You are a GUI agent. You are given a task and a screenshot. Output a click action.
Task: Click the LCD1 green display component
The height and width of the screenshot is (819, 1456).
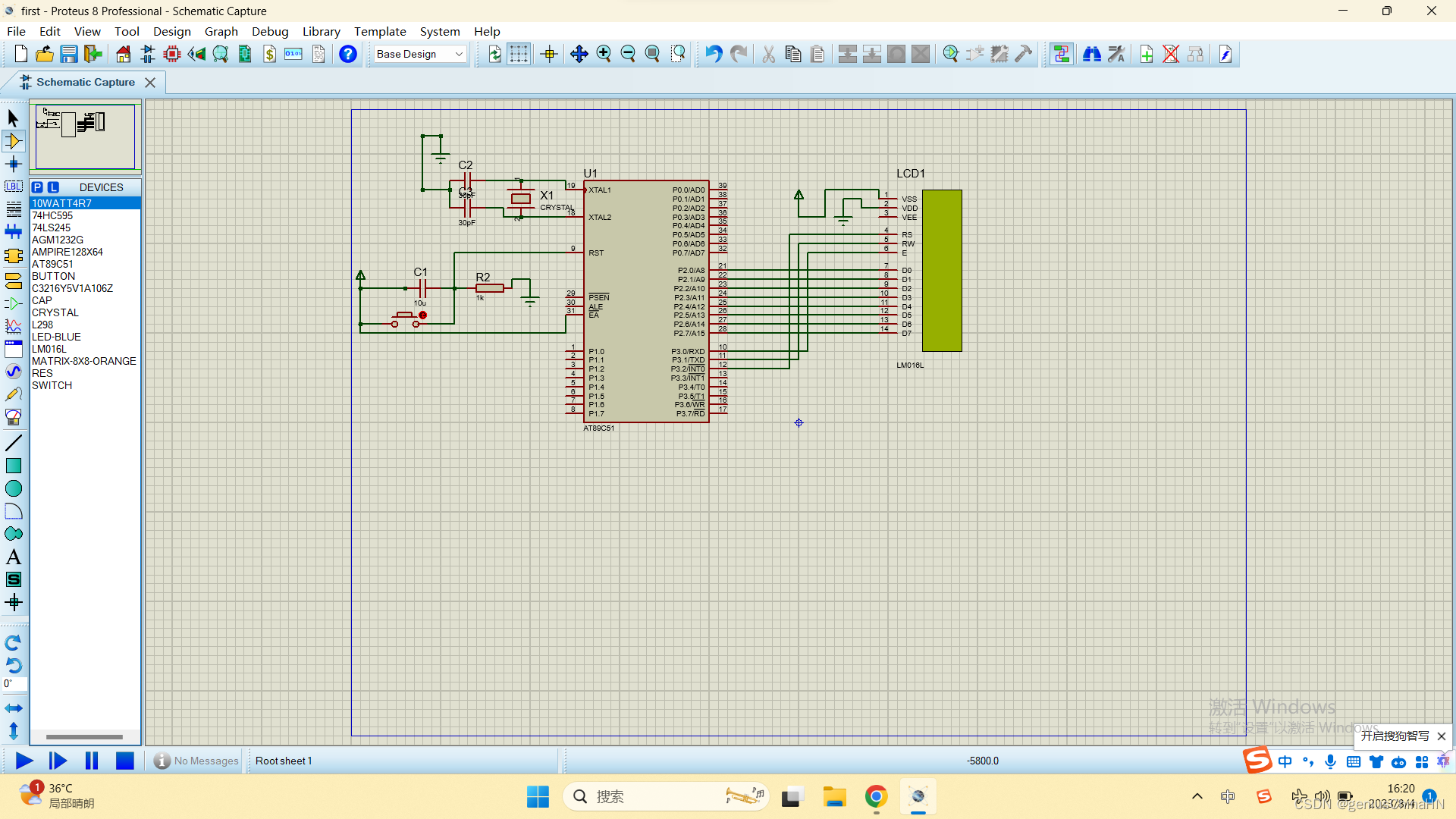(942, 271)
